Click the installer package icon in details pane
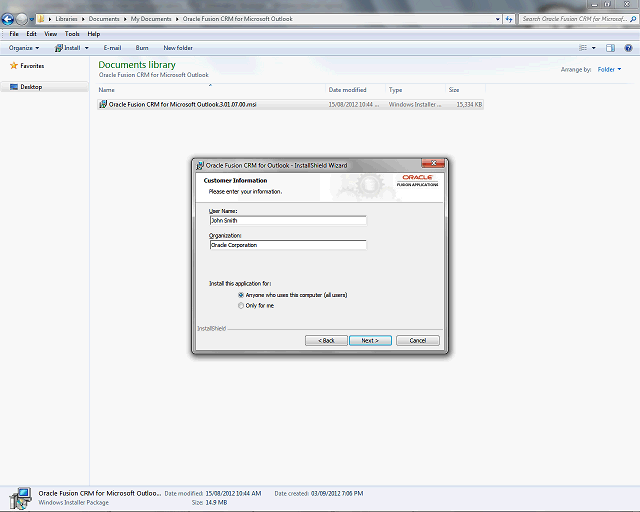The height and width of the screenshot is (512, 640). tap(21, 498)
